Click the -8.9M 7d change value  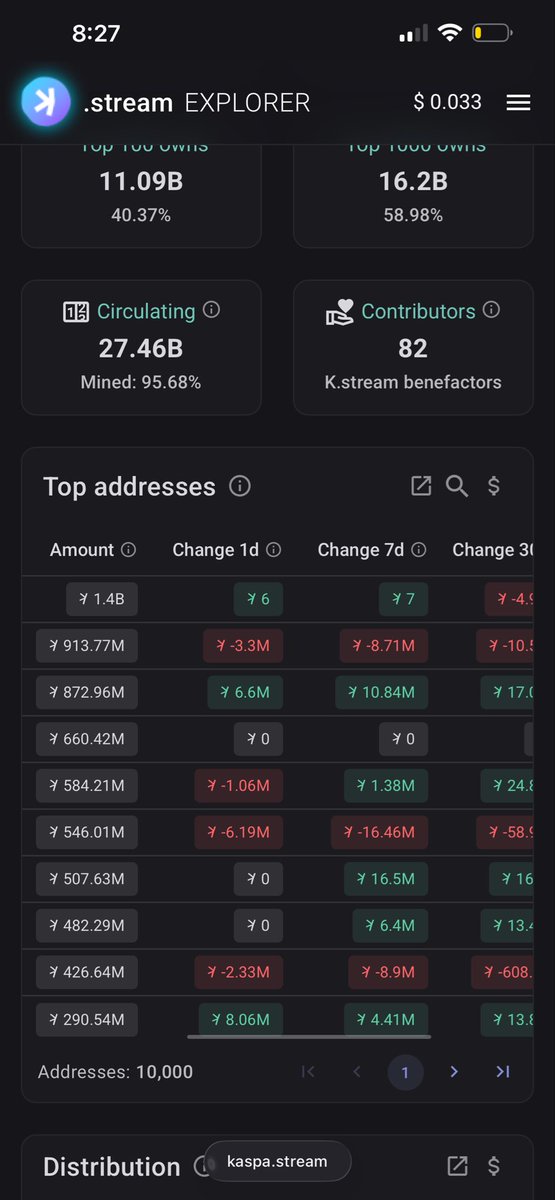pyautogui.click(x=388, y=972)
